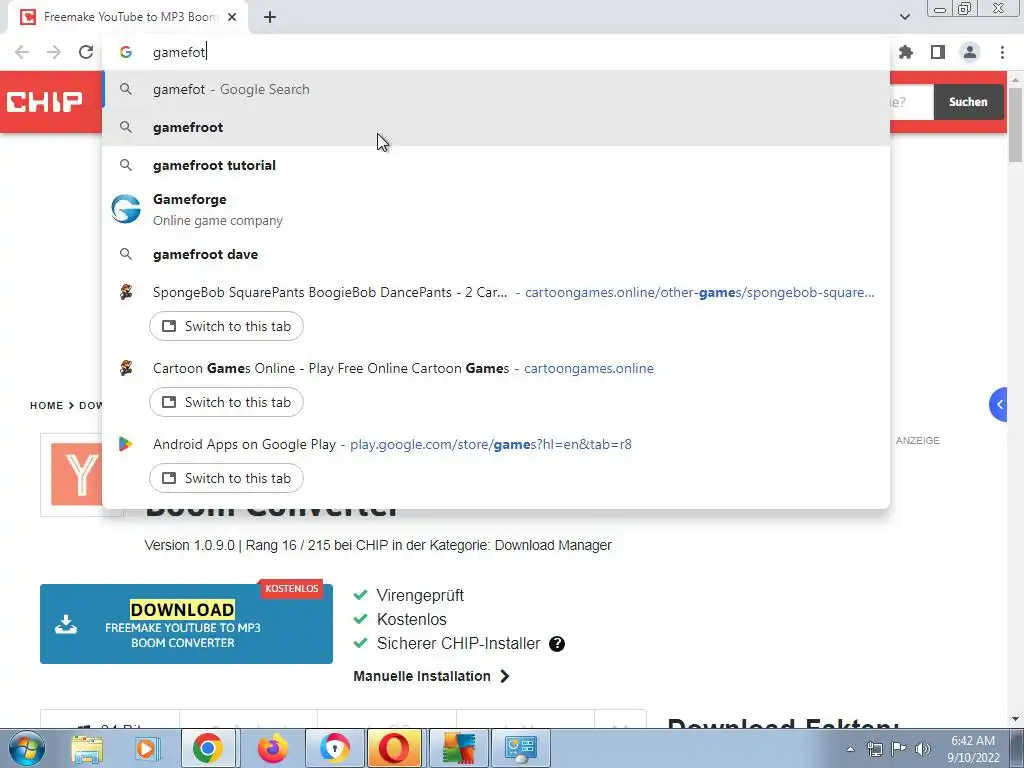Open Windows Explorer from the taskbar

[87, 748]
